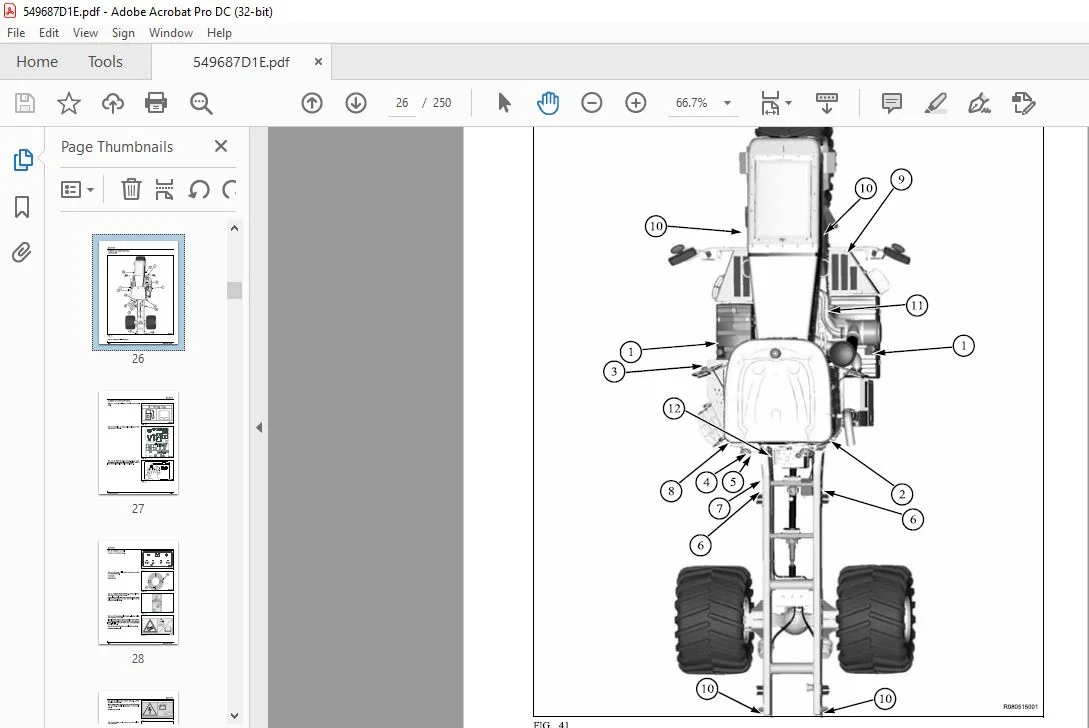Open the Window menu
This screenshot has width=1089, height=728.
(171, 33)
